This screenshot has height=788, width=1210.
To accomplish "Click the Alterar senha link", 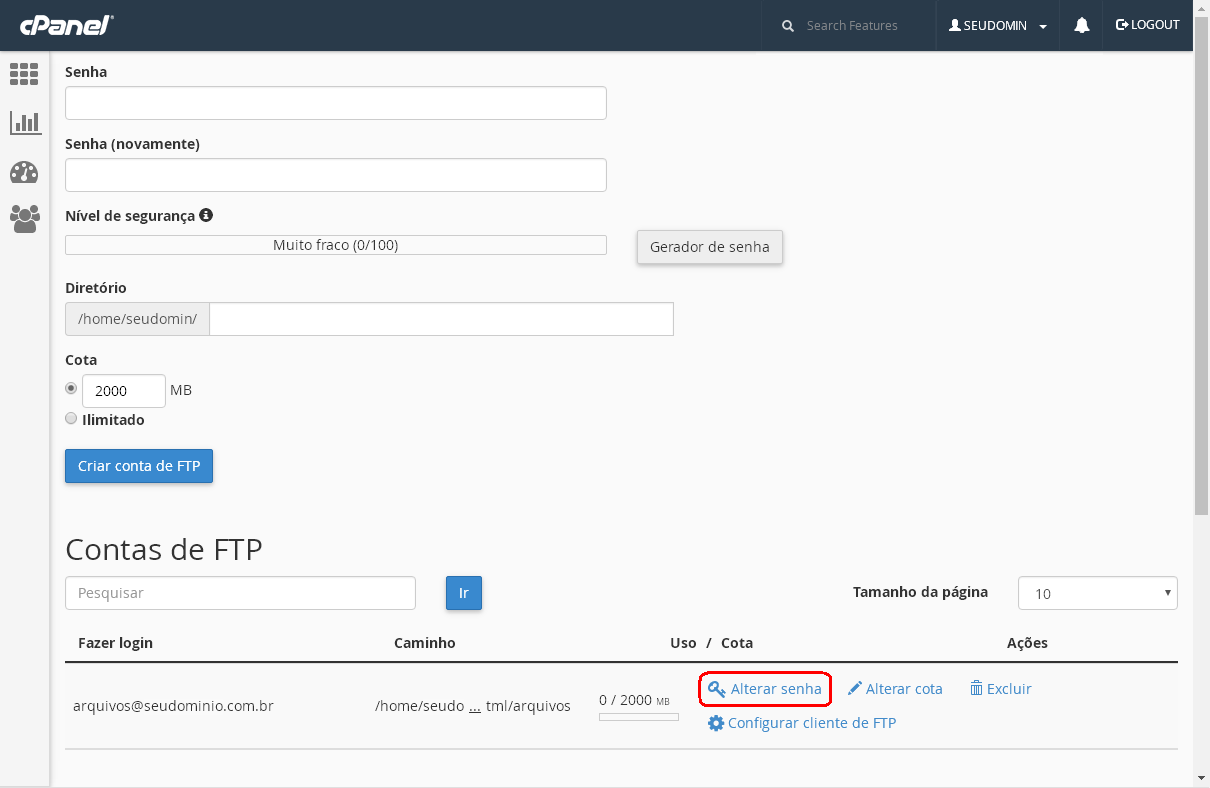I will click(765, 689).
